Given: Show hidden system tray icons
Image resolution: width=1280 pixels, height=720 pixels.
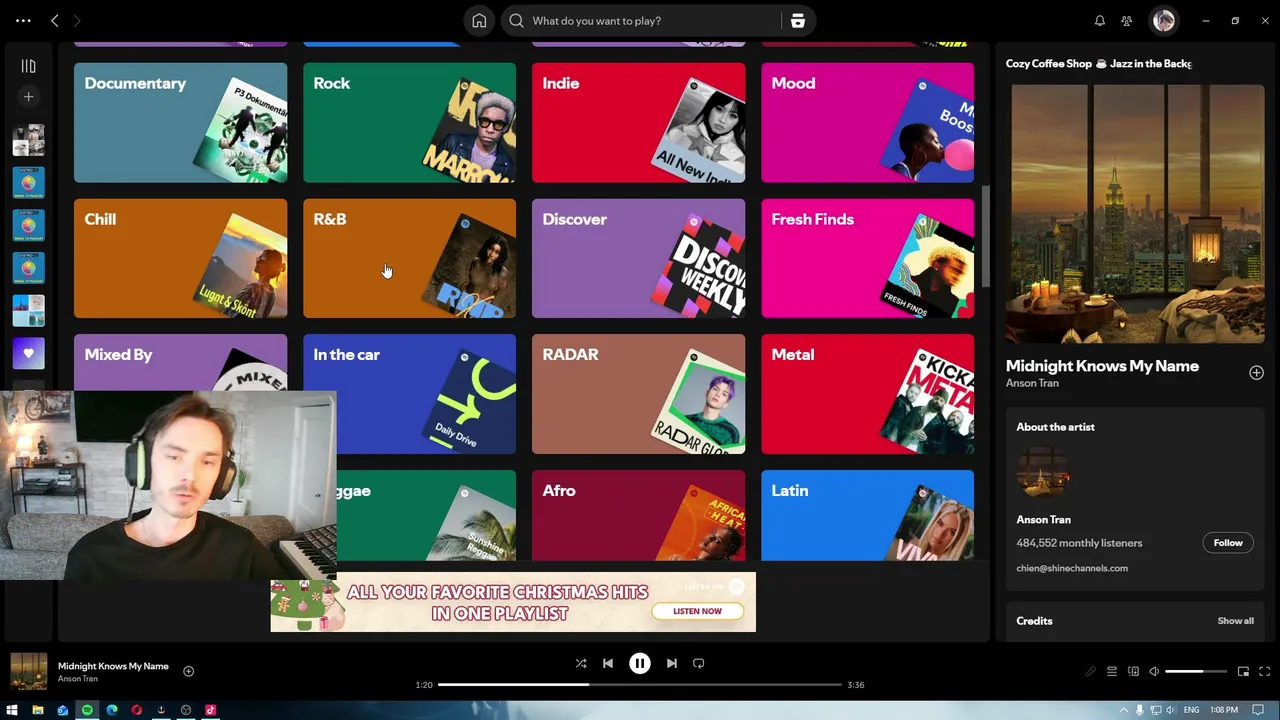Looking at the screenshot, I should [1124, 710].
